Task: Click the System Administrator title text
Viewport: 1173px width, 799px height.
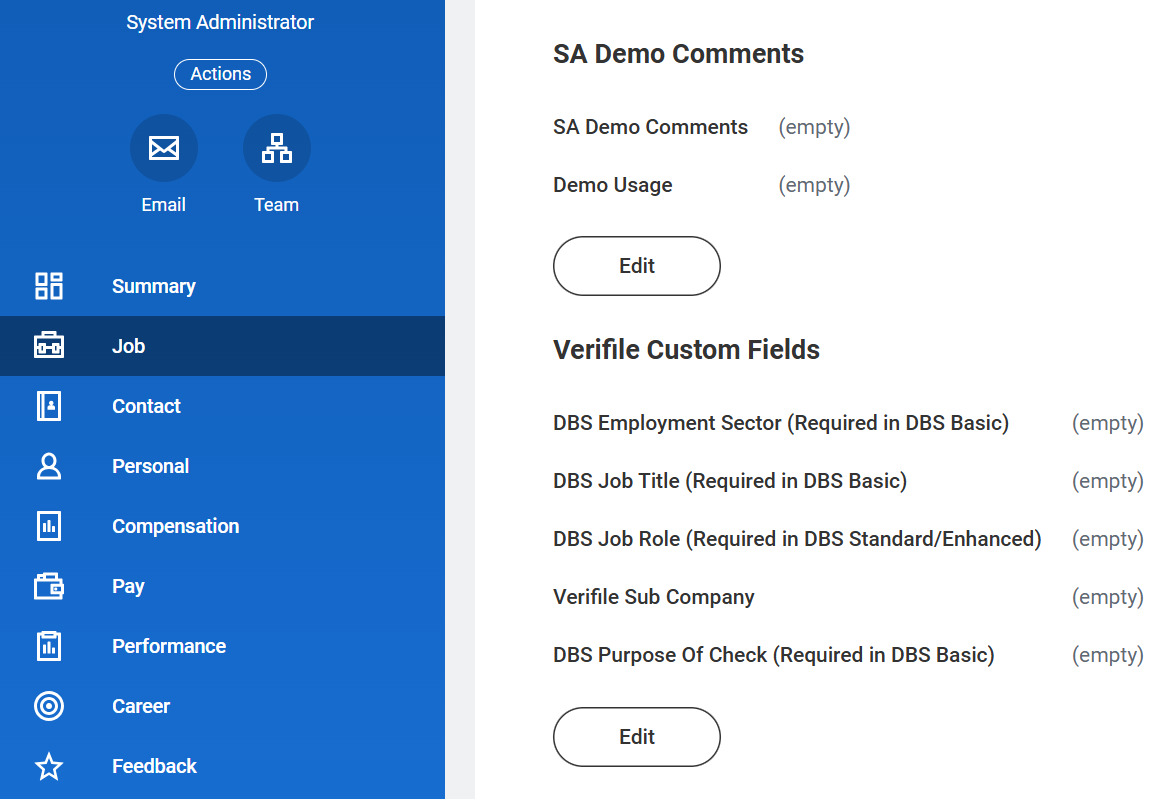Action: tap(220, 22)
